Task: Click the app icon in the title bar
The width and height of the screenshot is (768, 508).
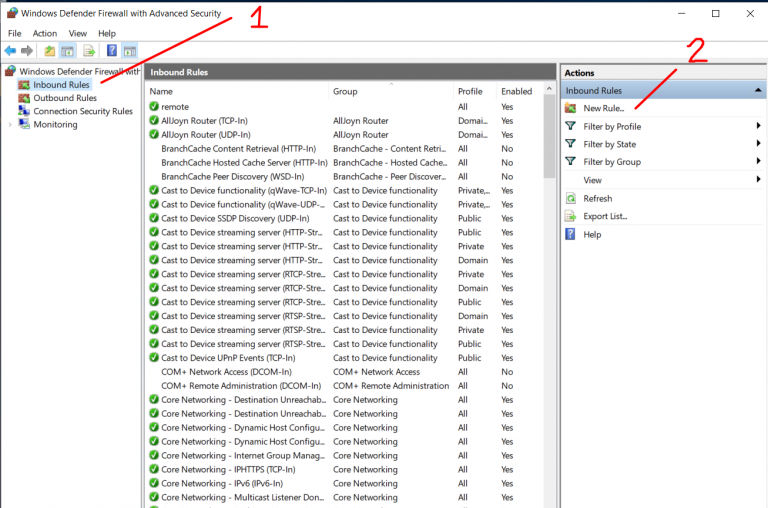Action: [x=12, y=13]
